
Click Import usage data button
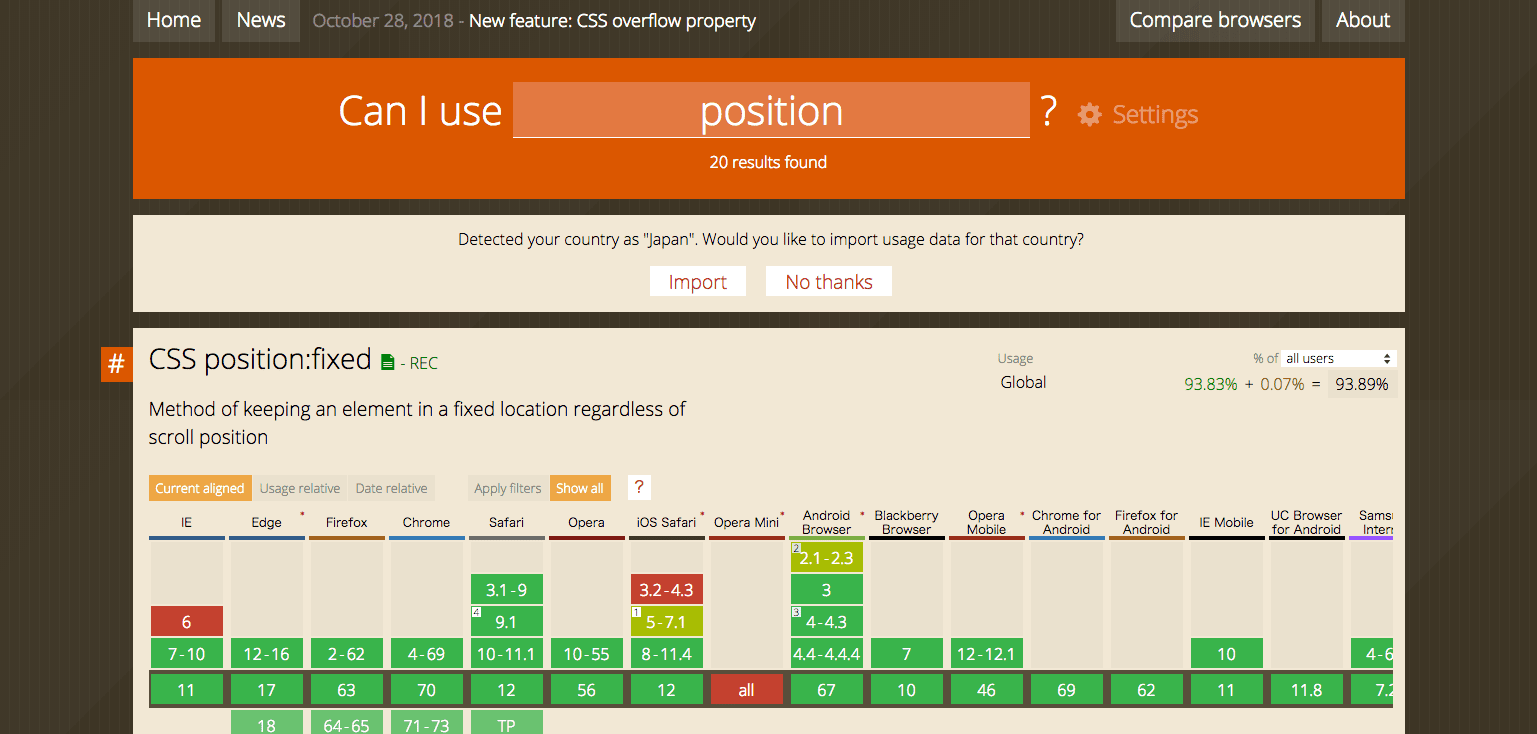point(698,282)
